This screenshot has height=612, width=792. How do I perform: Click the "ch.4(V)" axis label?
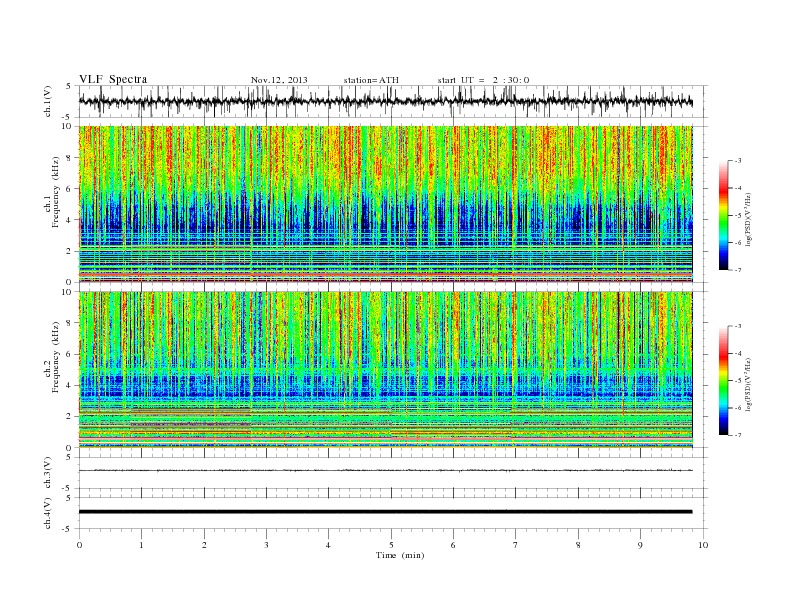pyautogui.click(x=48, y=513)
